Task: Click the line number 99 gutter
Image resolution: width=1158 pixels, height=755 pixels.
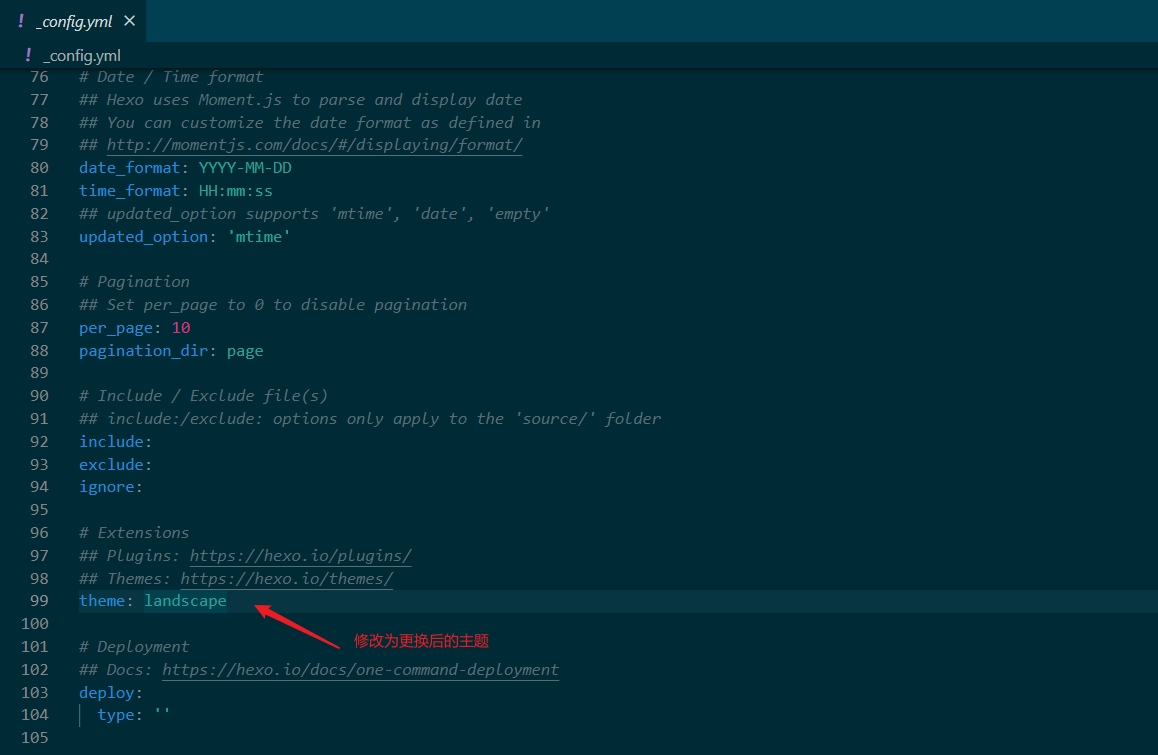Action: (38, 601)
